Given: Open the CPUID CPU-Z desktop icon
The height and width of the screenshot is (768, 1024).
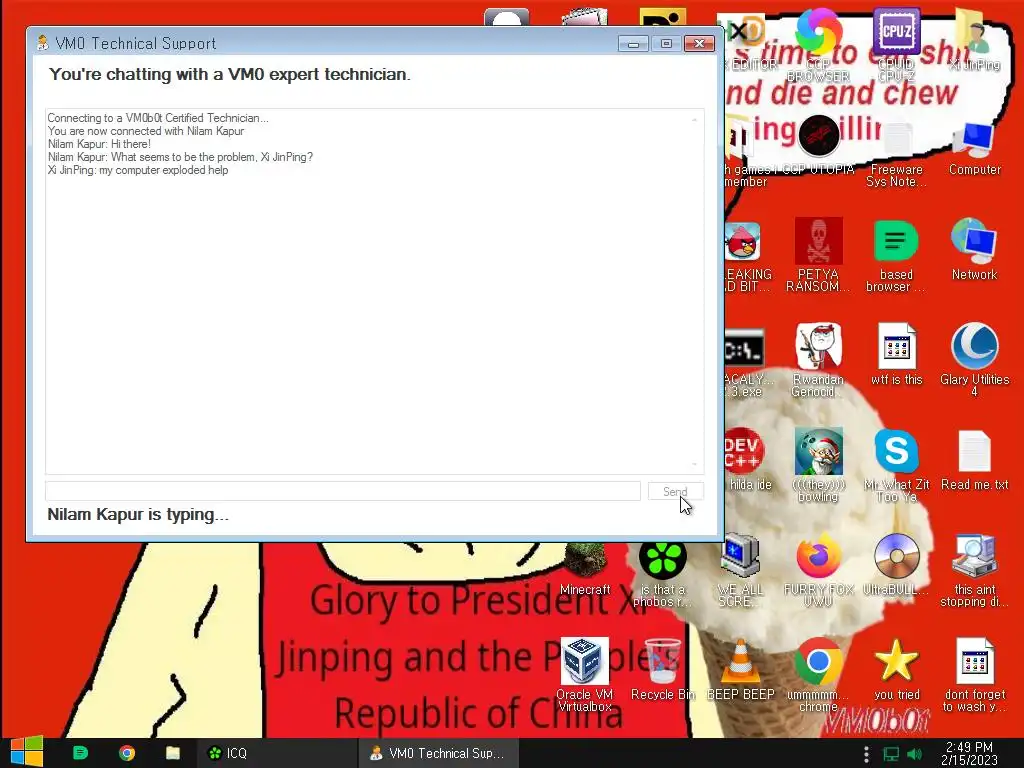Looking at the screenshot, I should pos(896,46).
